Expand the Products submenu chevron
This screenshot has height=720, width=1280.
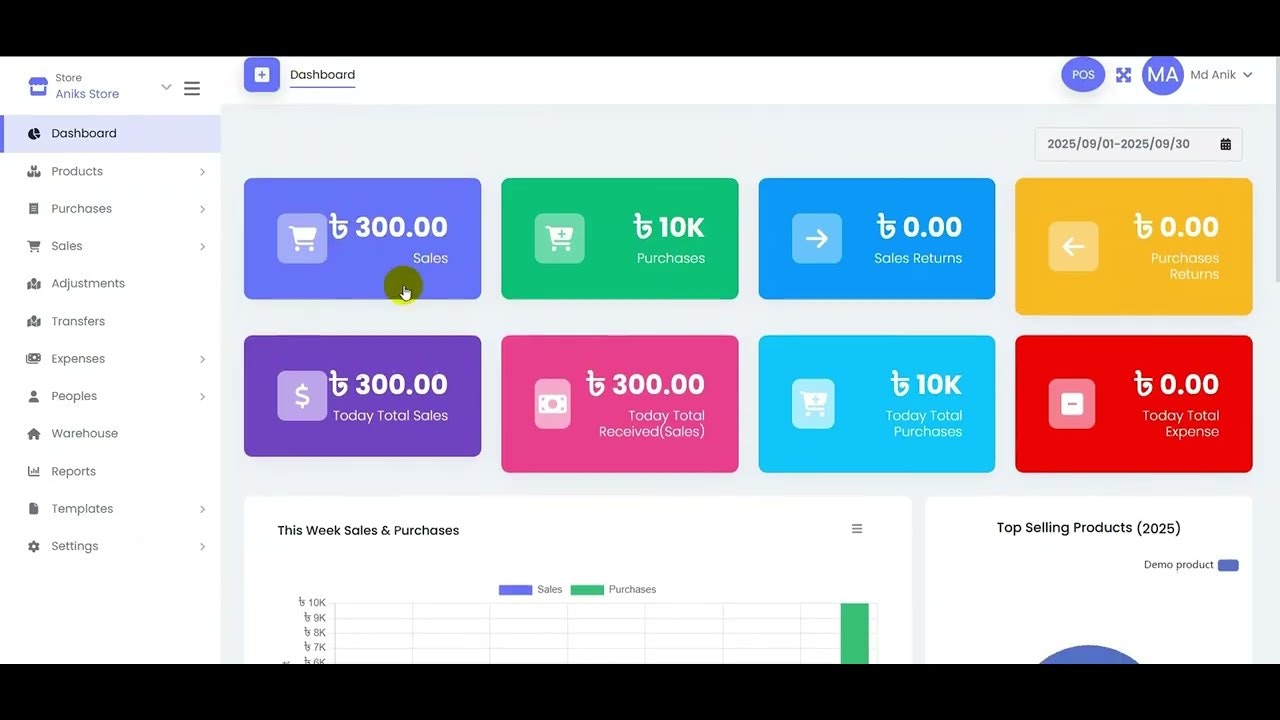click(x=202, y=172)
